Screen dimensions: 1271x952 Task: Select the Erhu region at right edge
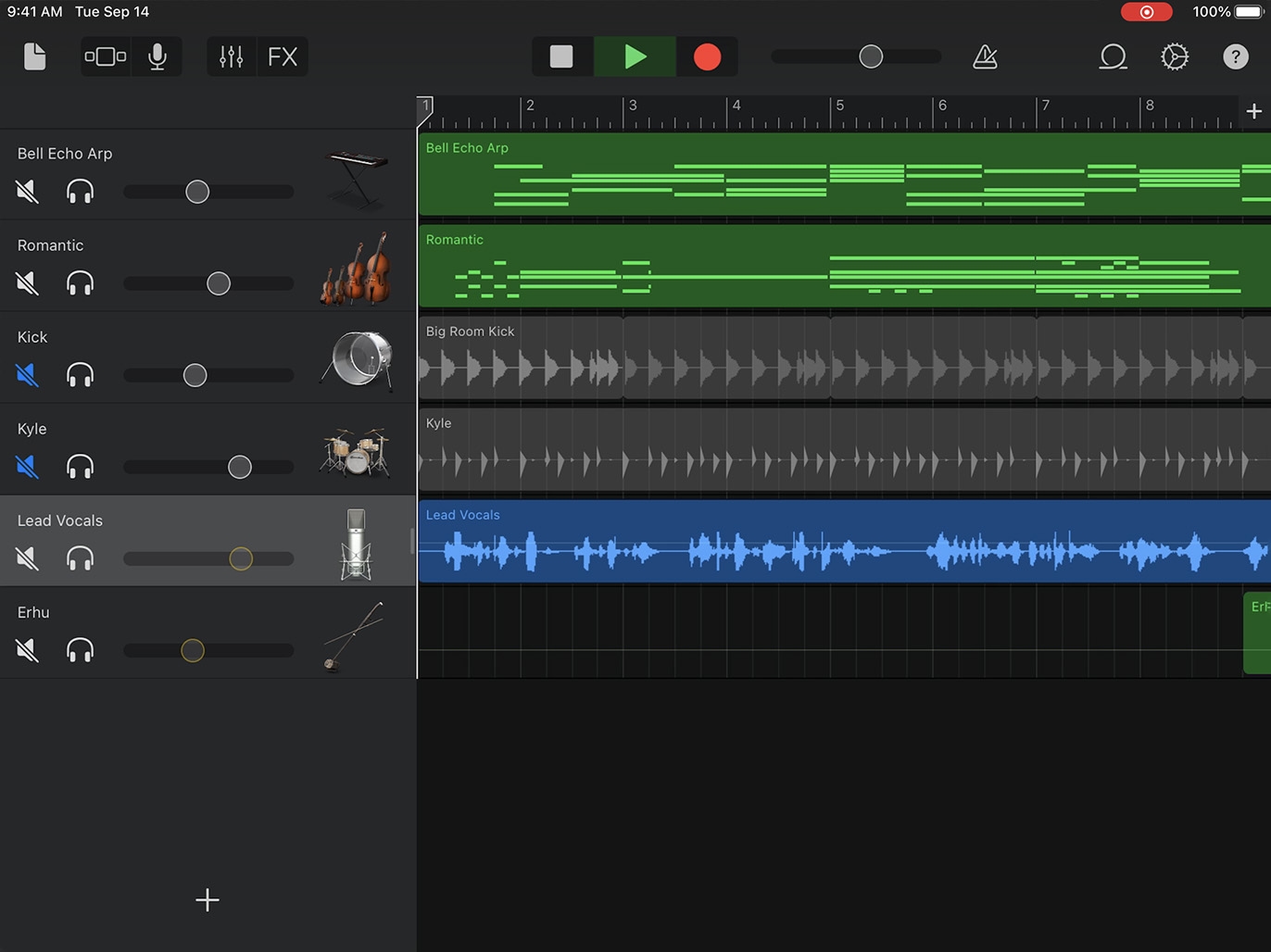(1258, 633)
